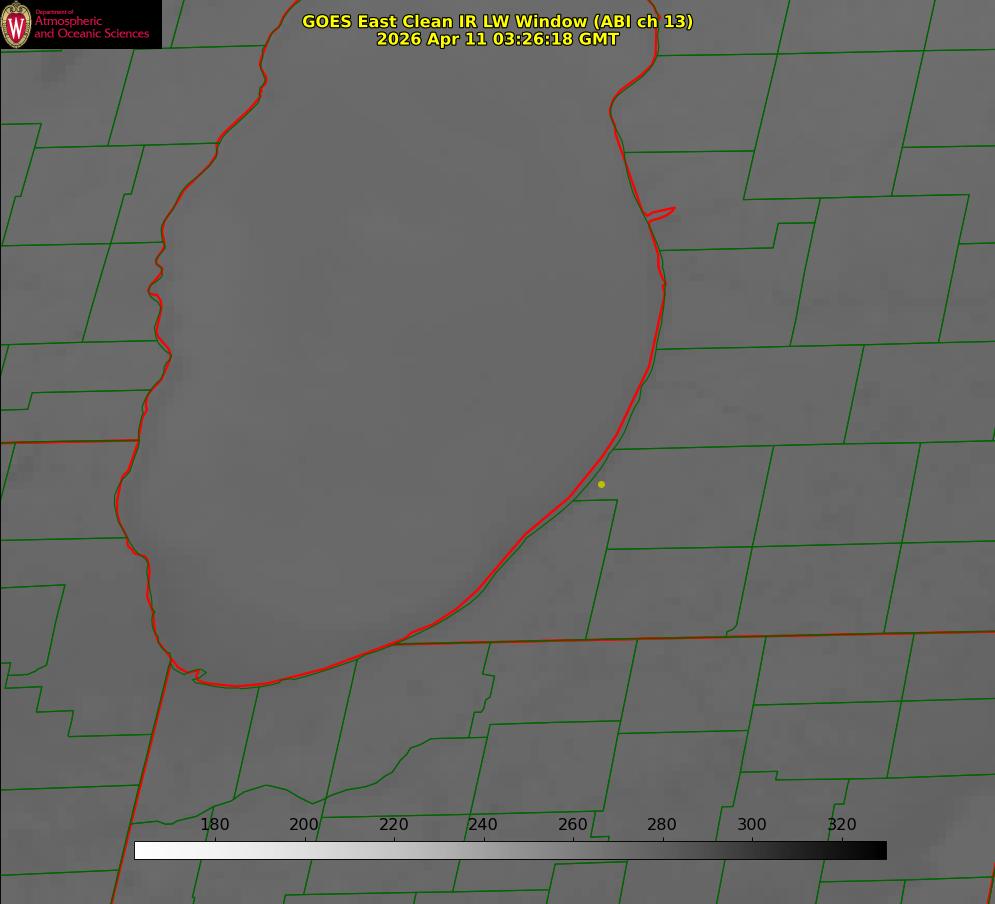Click the 320 colorbar tick label
The image size is (995, 904).
coord(842,824)
